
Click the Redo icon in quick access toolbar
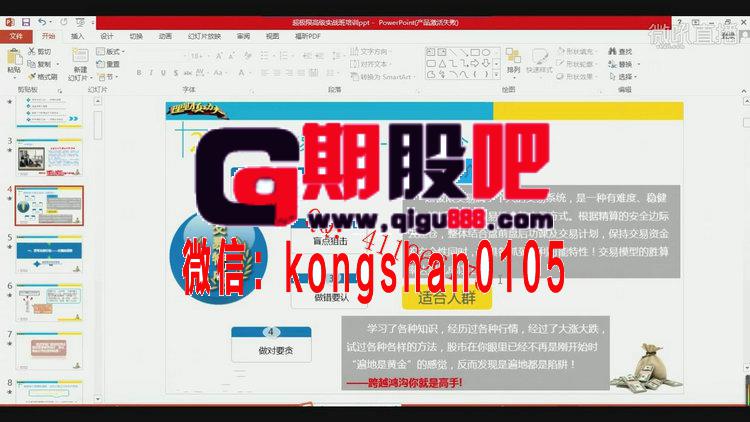(64, 22)
